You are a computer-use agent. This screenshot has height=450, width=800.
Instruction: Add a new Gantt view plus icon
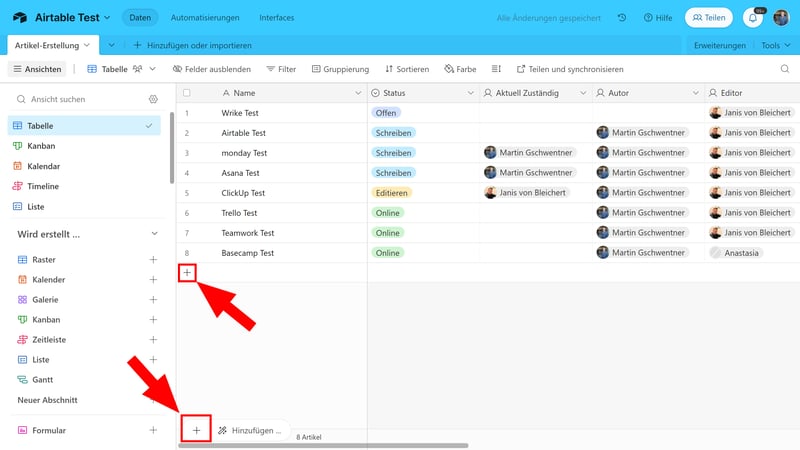click(153, 380)
